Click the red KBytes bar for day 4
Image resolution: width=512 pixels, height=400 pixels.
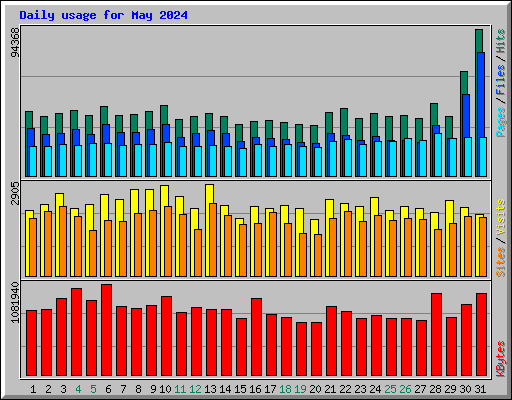[76, 332]
